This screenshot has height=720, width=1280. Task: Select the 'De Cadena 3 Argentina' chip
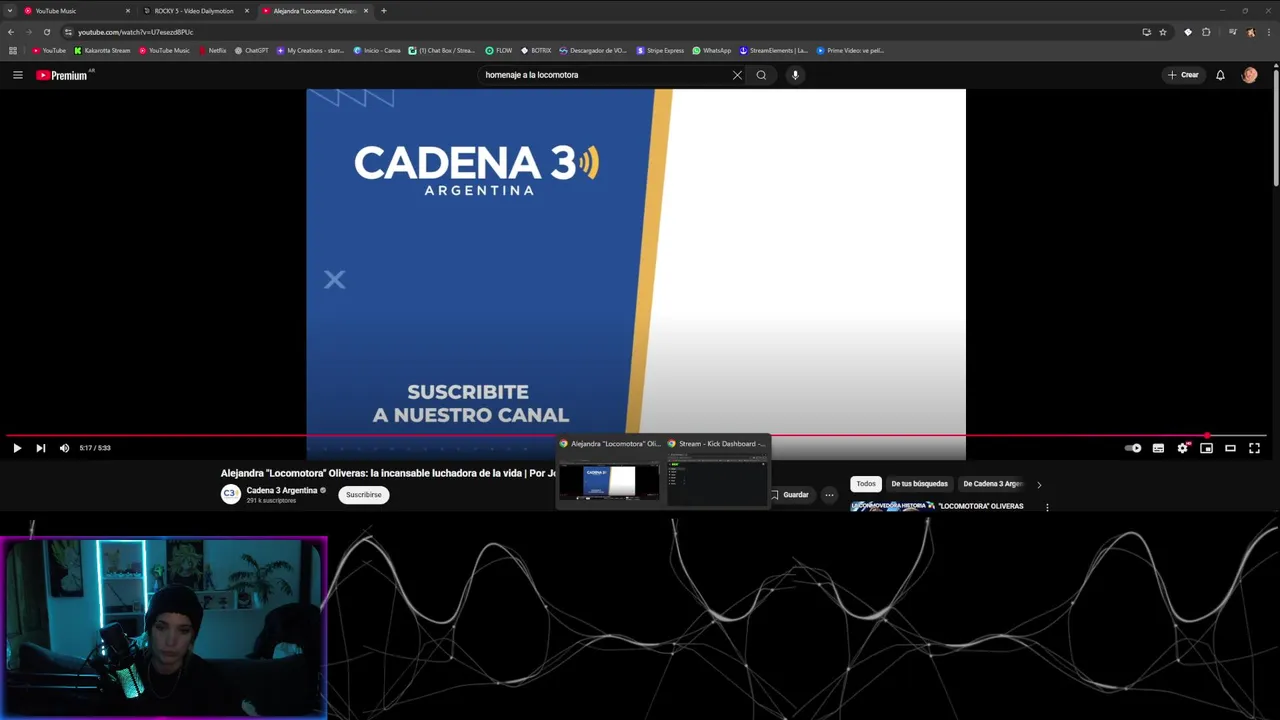tap(993, 484)
